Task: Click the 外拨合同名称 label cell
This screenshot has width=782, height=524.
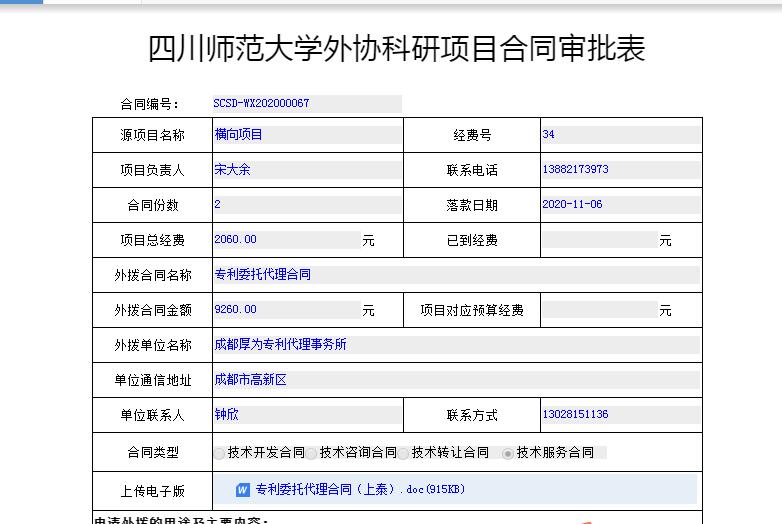Action: click(153, 275)
